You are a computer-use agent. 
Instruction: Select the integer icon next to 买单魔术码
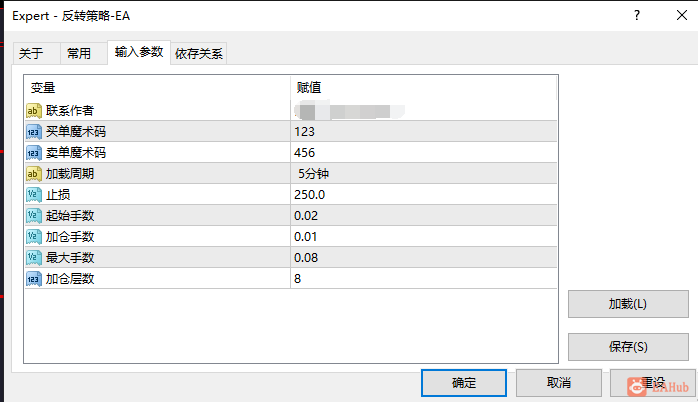point(34,132)
